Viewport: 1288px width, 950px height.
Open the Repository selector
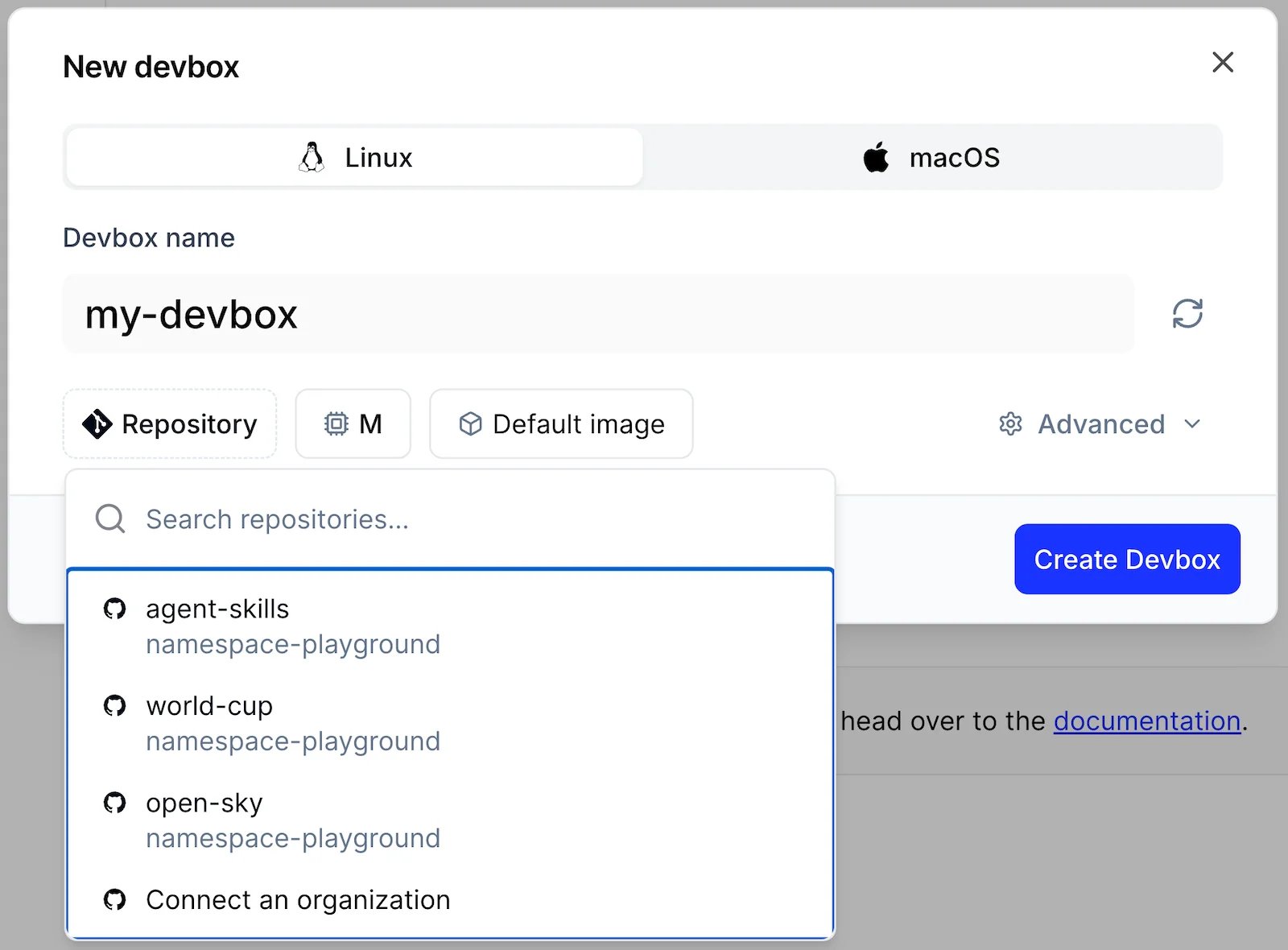point(170,423)
